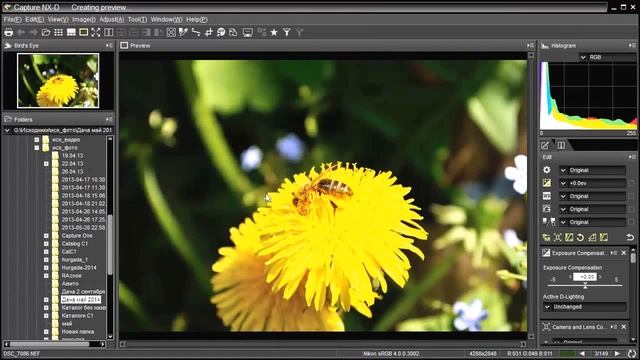
Task: Click the exposure compensation value field
Action: tap(585, 277)
